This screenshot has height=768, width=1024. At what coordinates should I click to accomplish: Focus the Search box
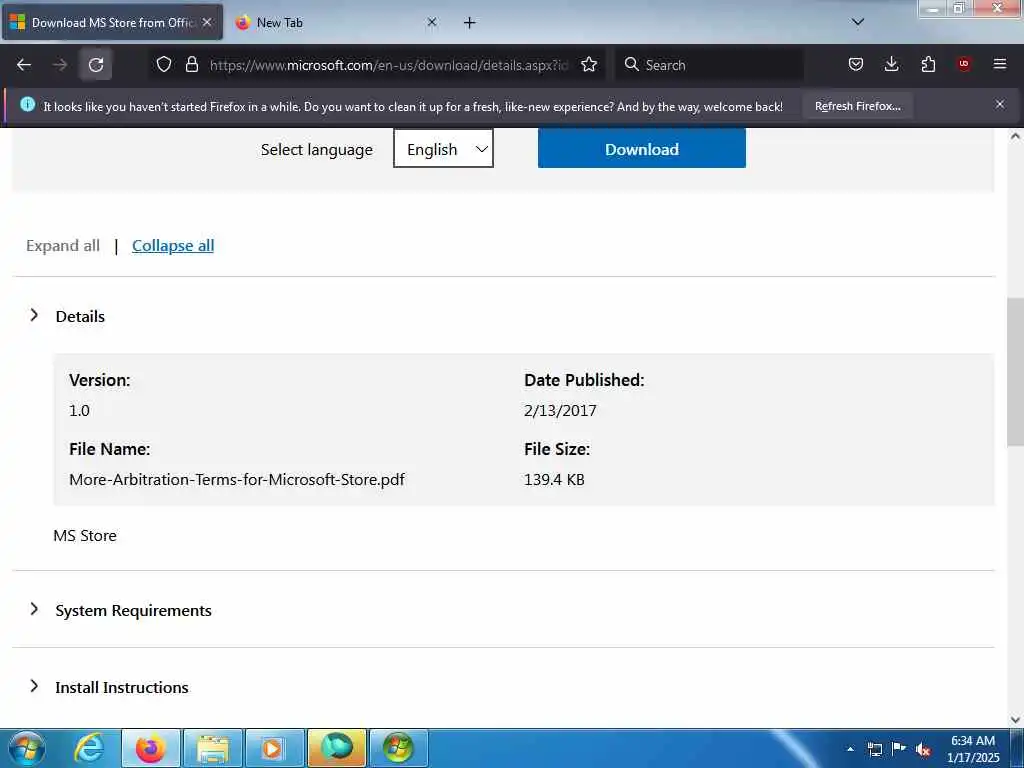(x=709, y=65)
